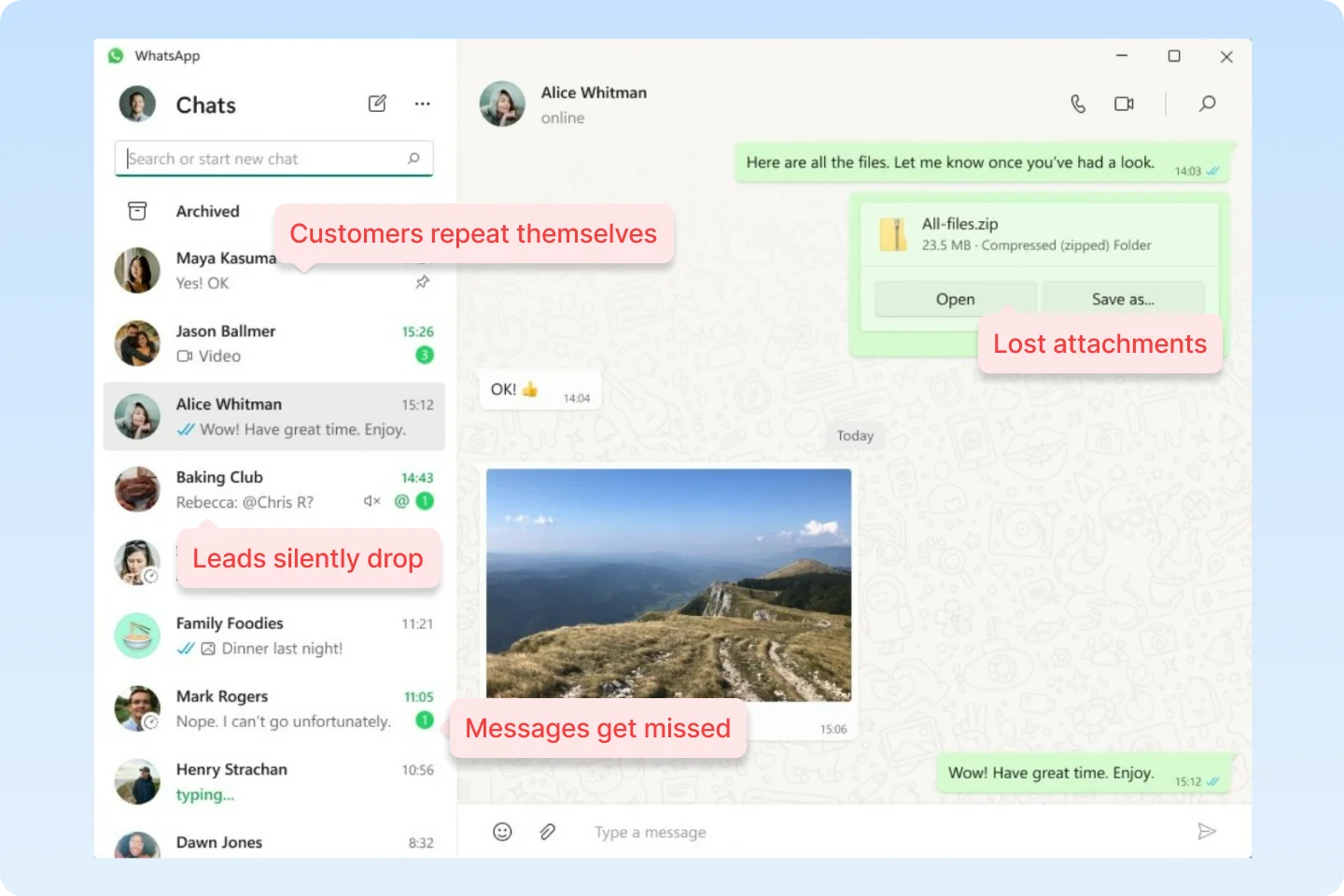
Task: Open the Archived row
Action: click(x=273, y=211)
